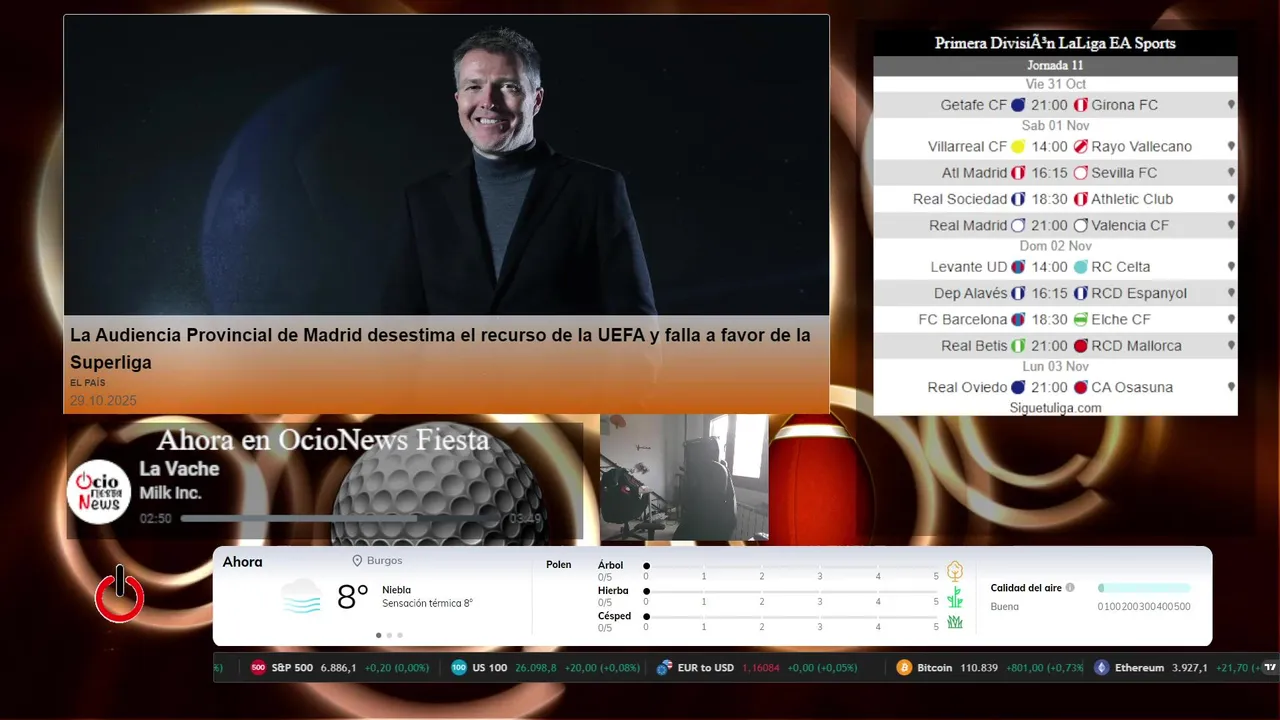Click the Girona FC team crest
The height and width of the screenshot is (720, 1280).
pos(1080,105)
